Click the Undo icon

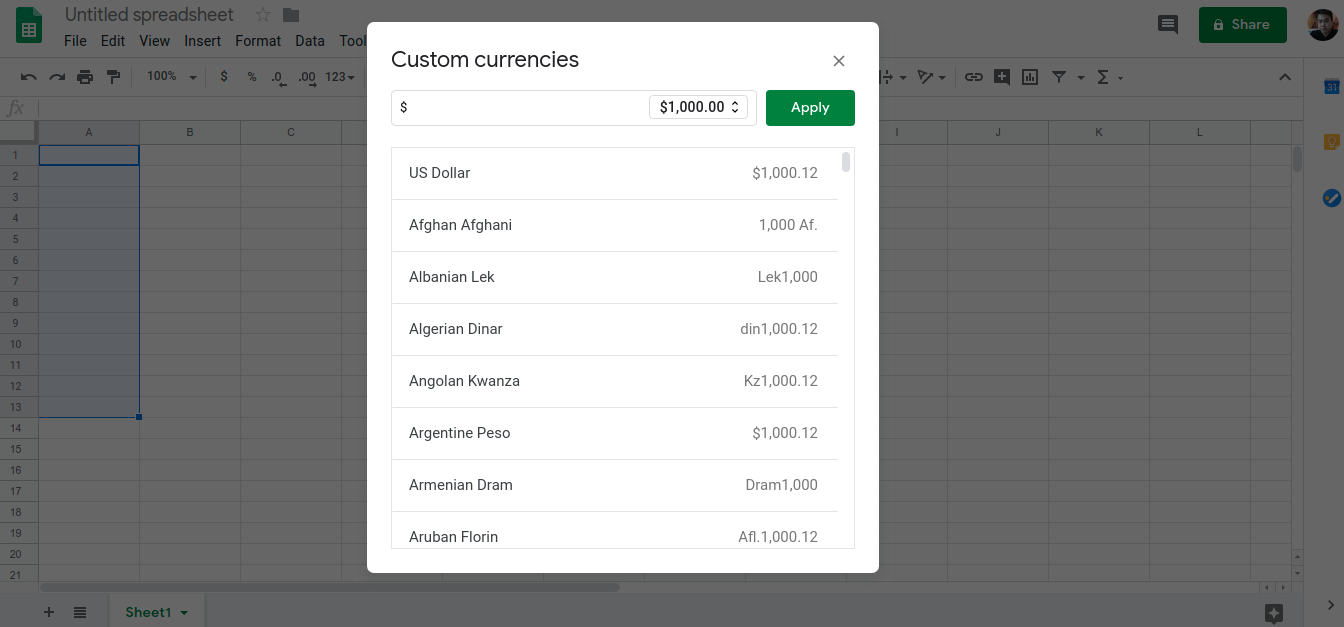click(x=28, y=77)
